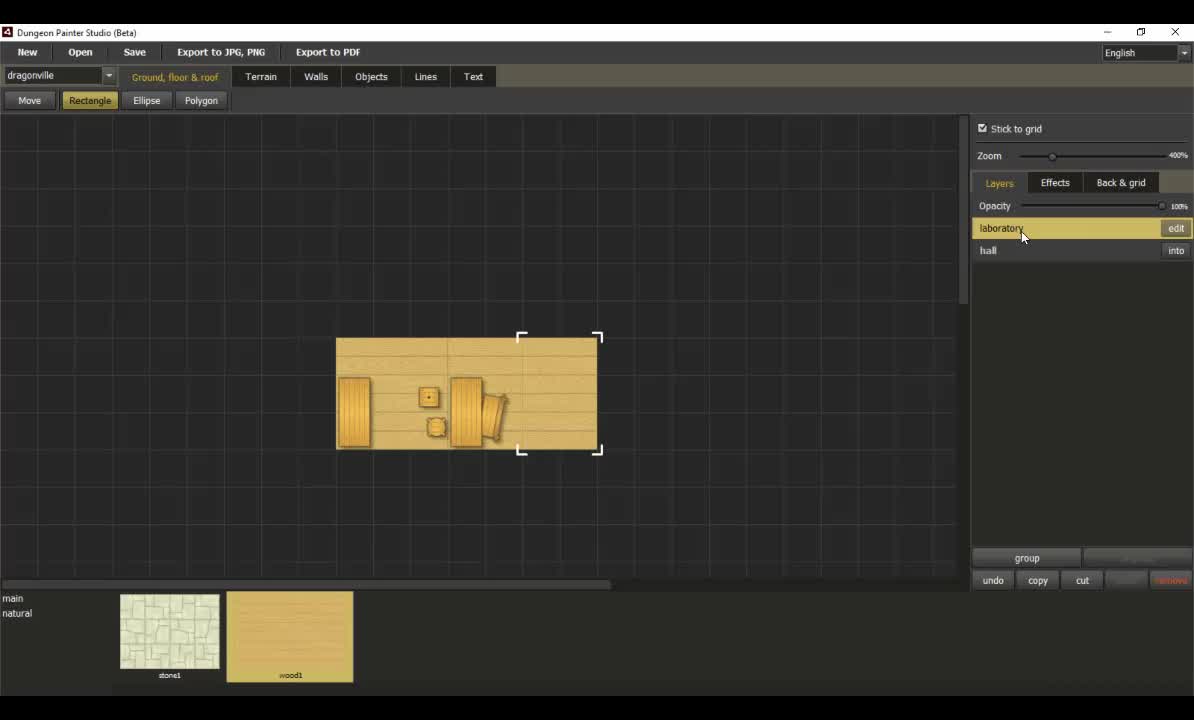Open the Effects panel tab
This screenshot has height=720, width=1194.
point(1054,183)
